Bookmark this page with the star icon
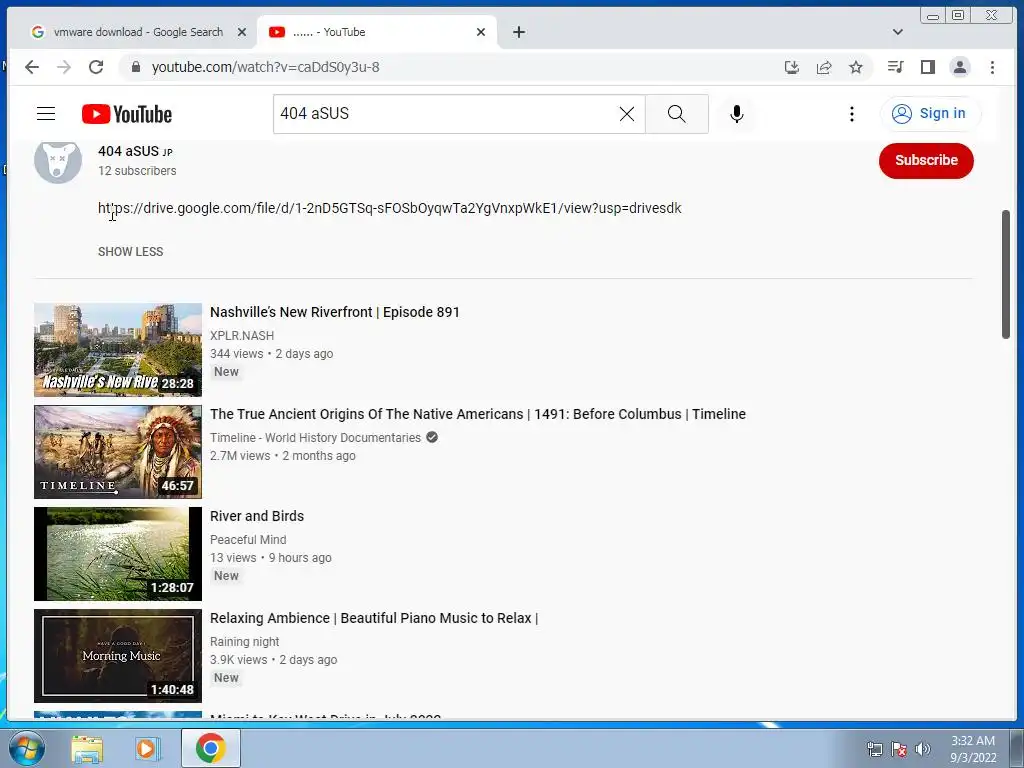 tap(856, 67)
